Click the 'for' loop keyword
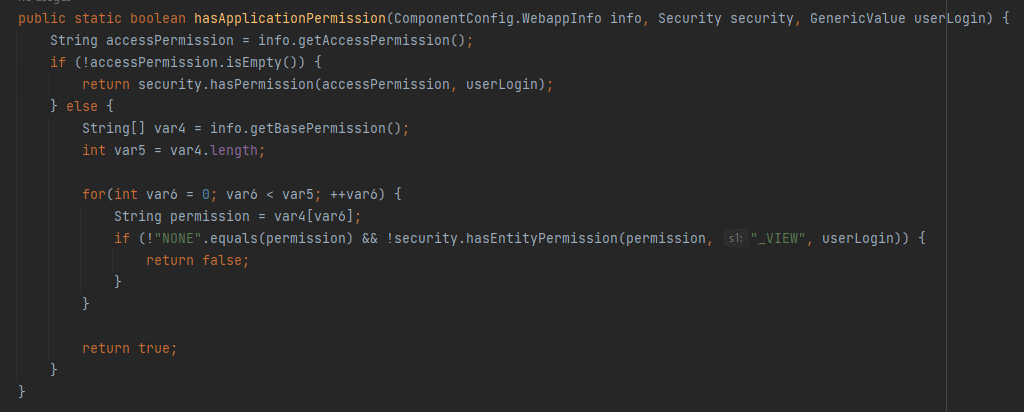Screen dimensions: 1024x412 (x=94, y=195)
